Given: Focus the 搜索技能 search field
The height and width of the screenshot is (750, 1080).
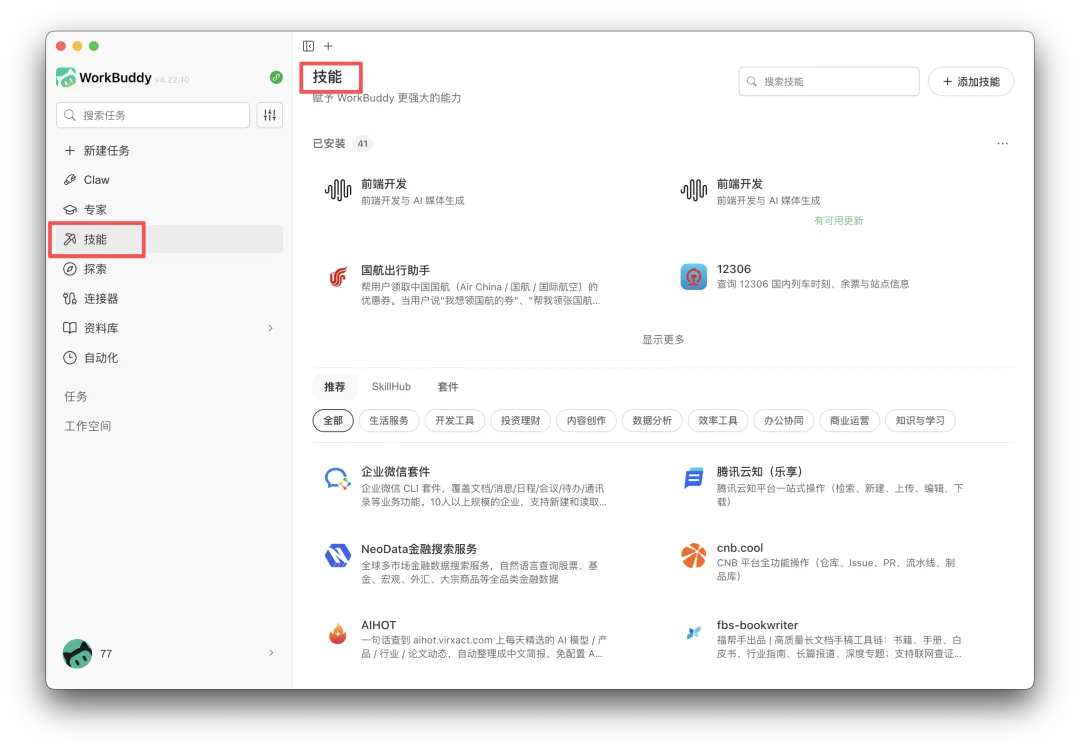Looking at the screenshot, I should [x=829, y=81].
